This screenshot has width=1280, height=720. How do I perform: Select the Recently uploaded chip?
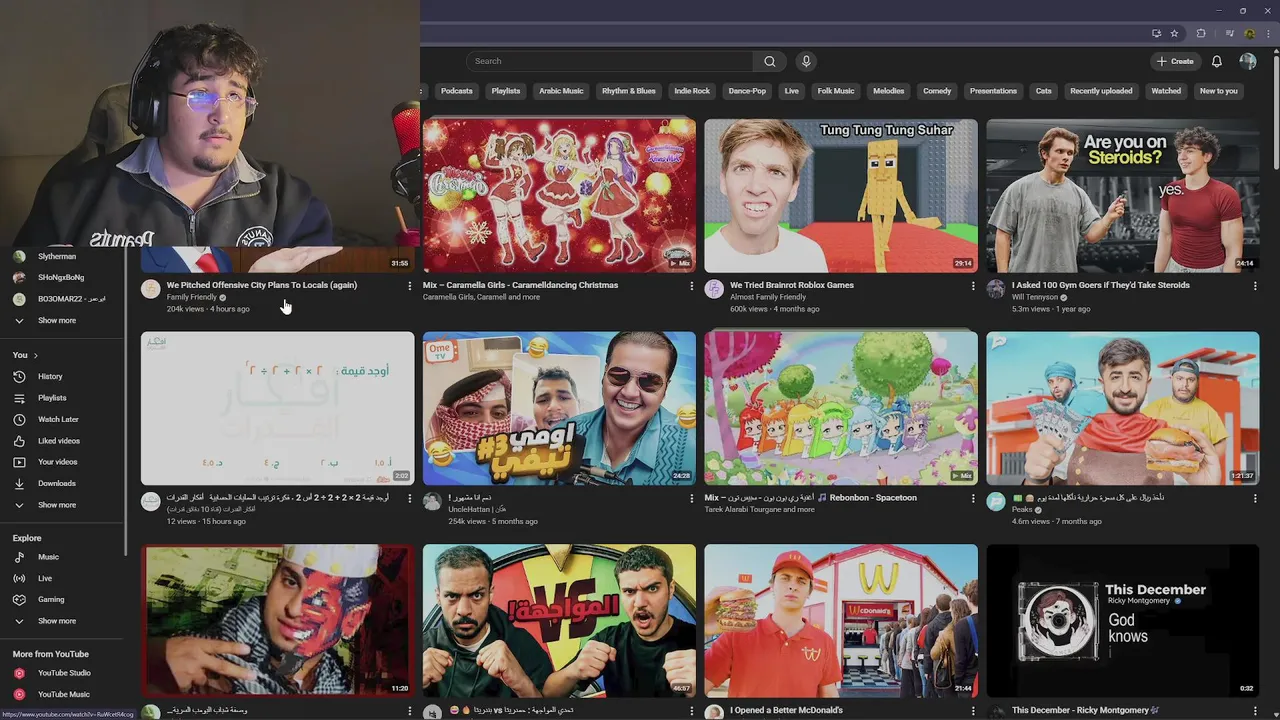1101,91
